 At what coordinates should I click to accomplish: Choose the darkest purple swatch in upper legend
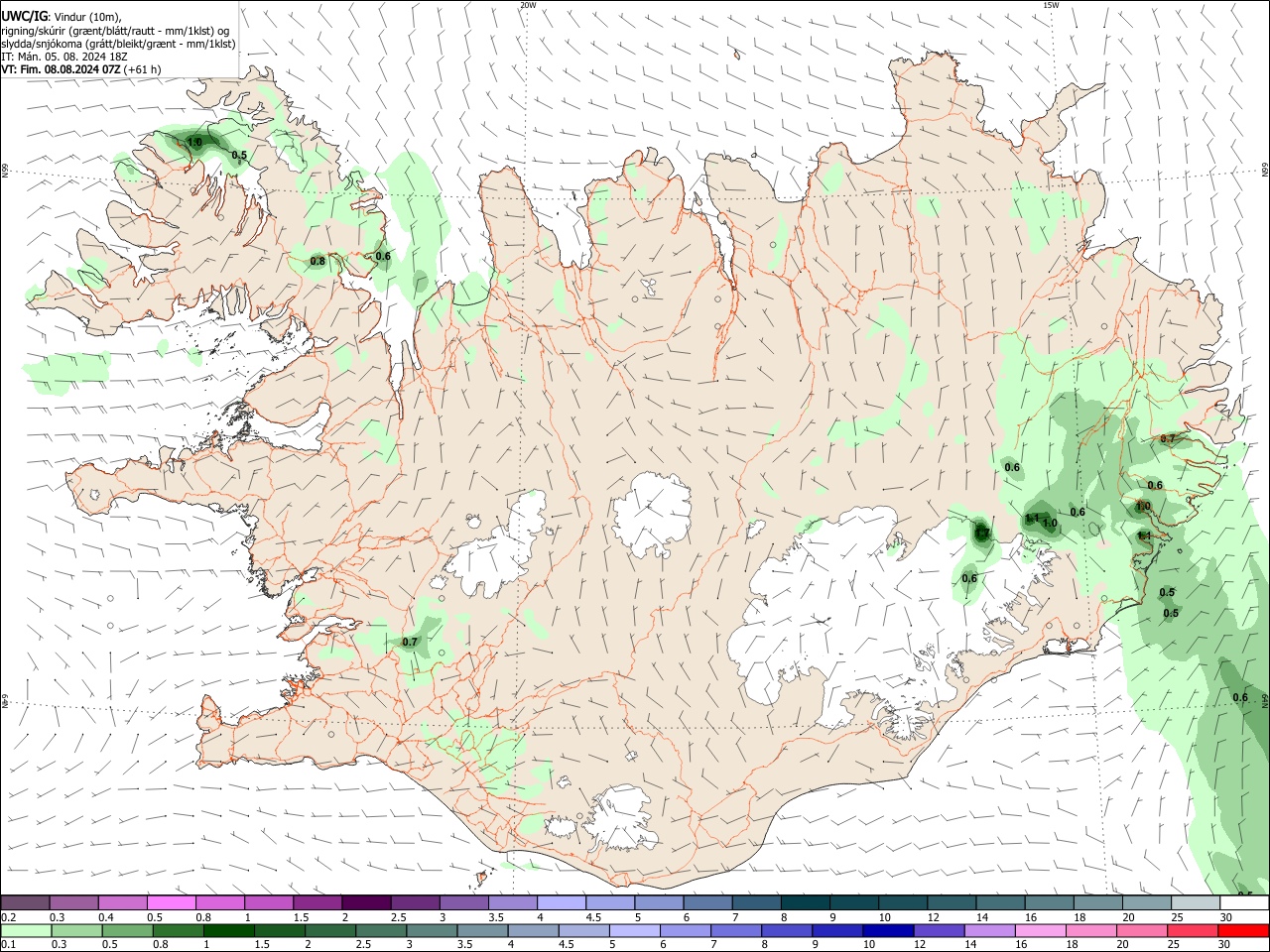(x=366, y=902)
